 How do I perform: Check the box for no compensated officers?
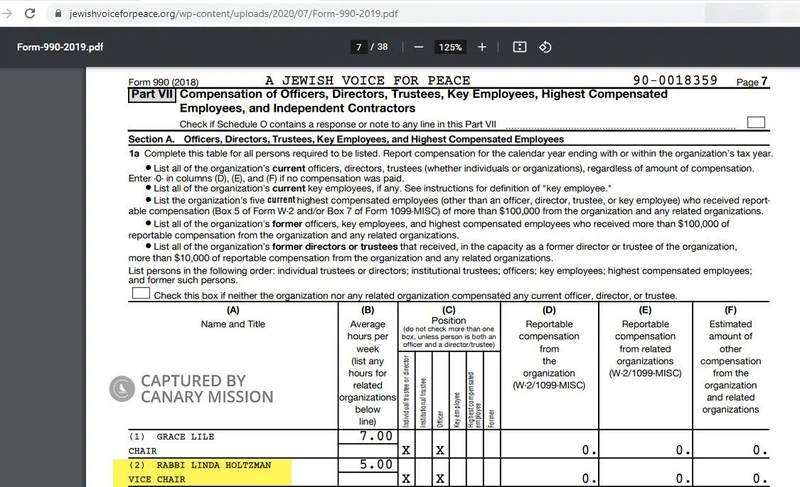tap(141, 293)
